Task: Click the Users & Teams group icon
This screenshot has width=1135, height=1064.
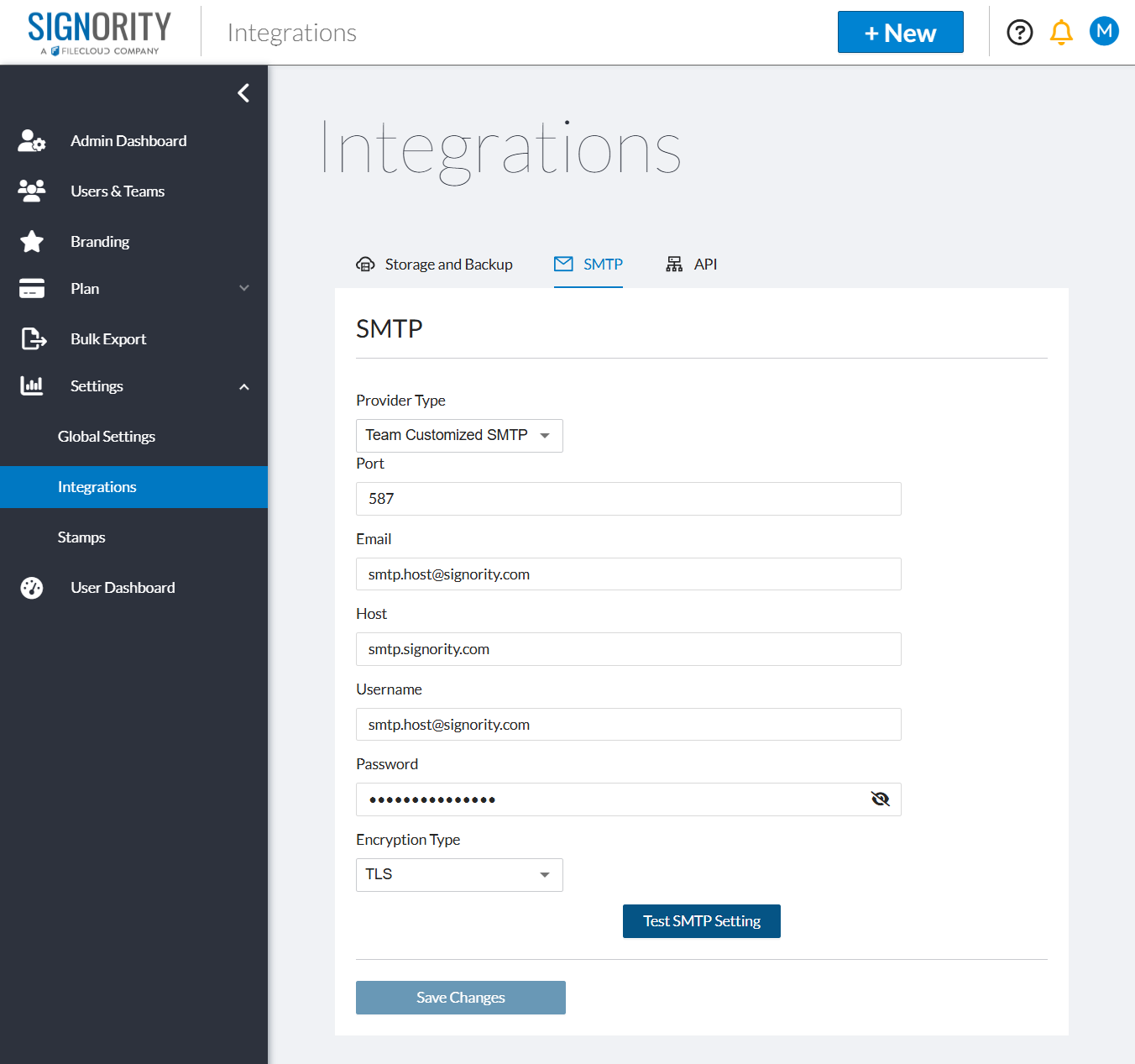Action: (32, 191)
